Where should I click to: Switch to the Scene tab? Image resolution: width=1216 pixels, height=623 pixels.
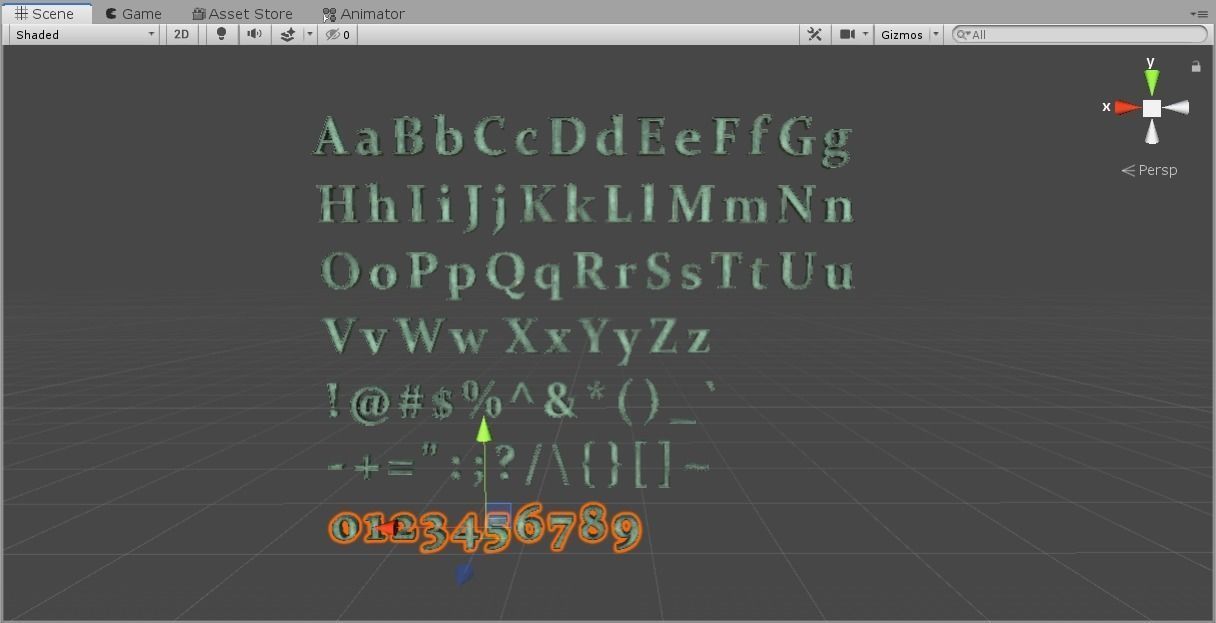46,14
